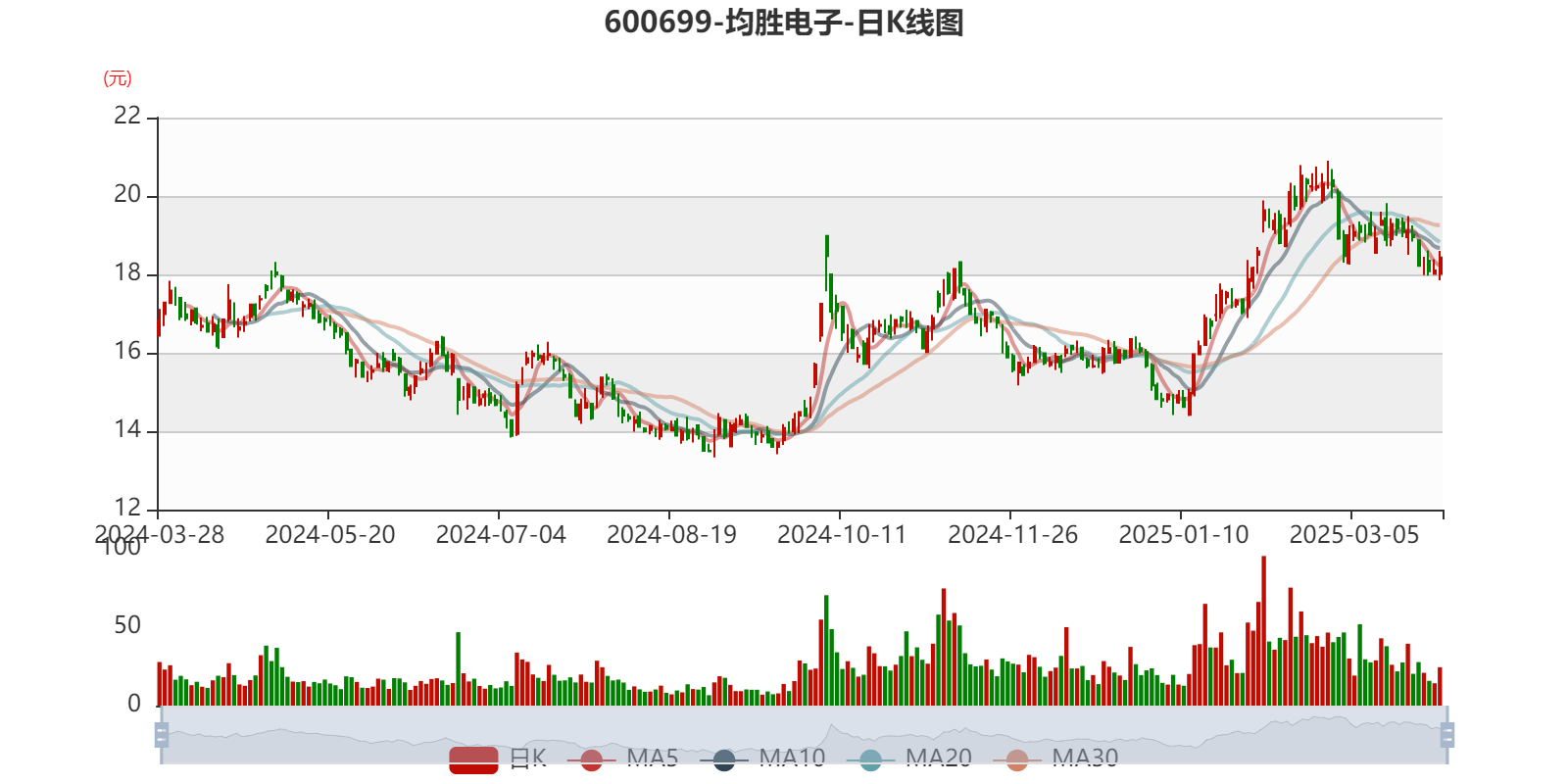Screen dimensions: 1568x784
Task: Toggle the 日K candlestick series in the legend
Action: point(497,759)
